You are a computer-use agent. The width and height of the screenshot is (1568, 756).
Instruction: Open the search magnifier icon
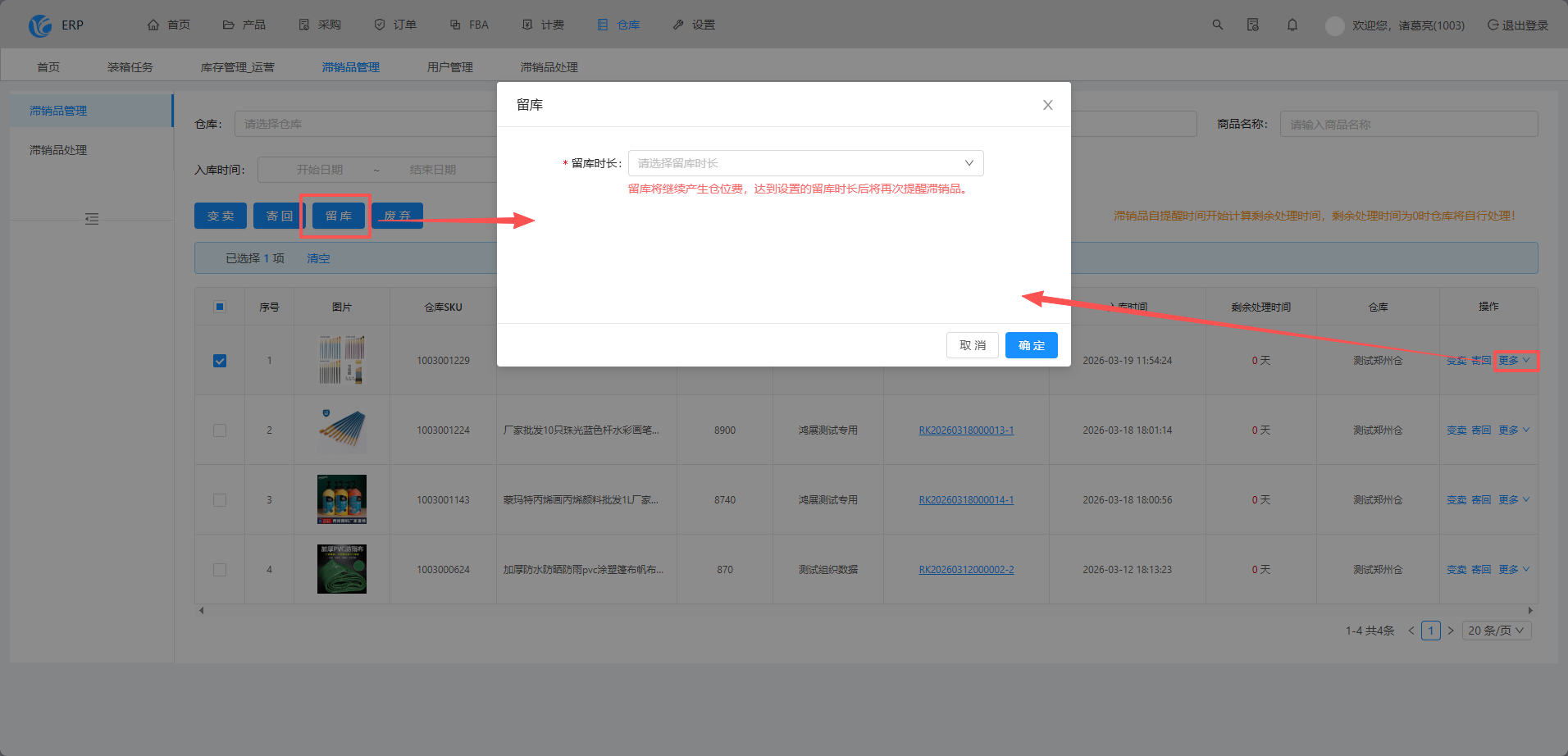[1218, 25]
